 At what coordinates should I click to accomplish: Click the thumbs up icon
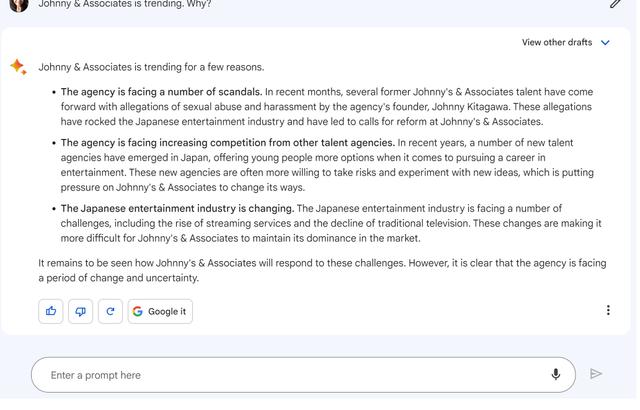[x=51, y=312]
